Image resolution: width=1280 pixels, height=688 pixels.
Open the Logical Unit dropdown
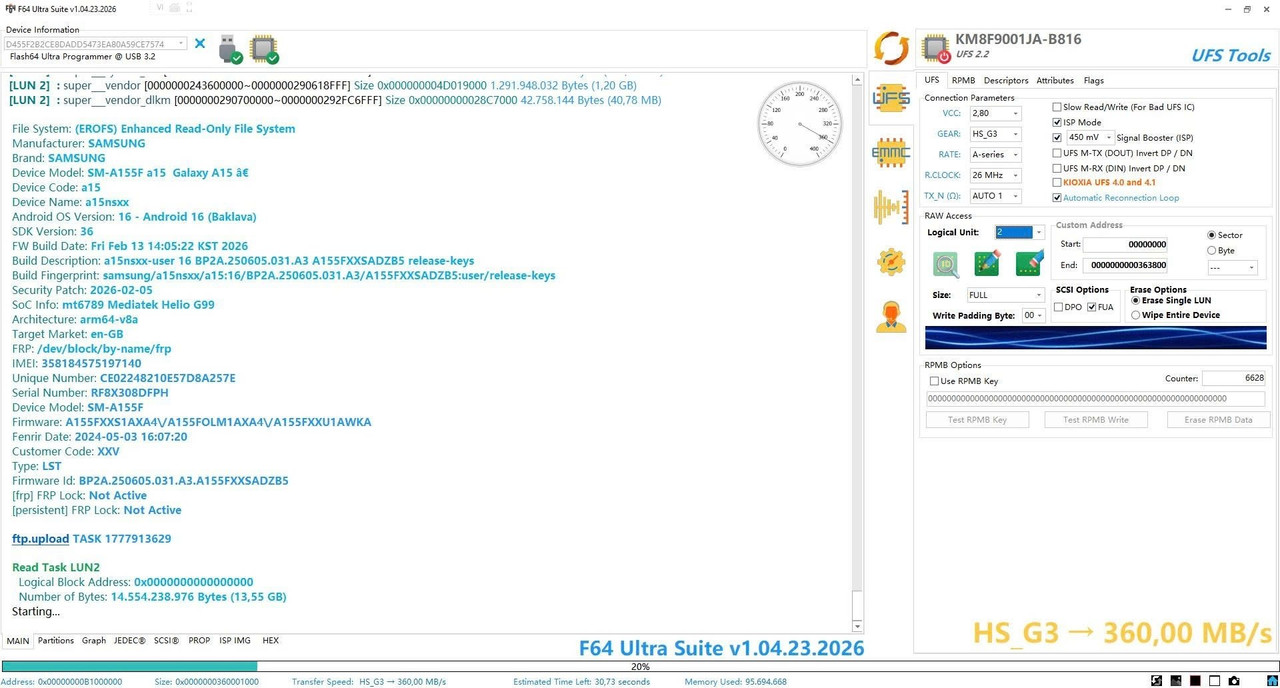click(1019, 232)
